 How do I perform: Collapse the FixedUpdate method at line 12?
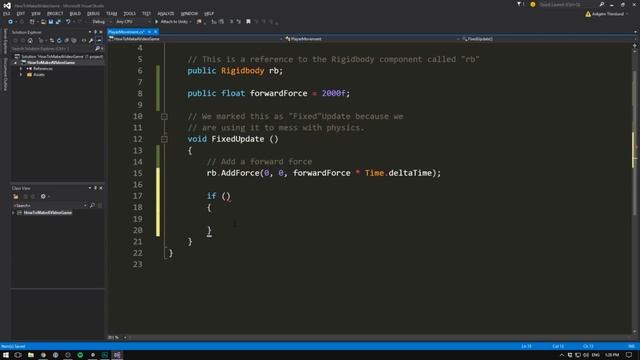(x=164, y=139)
